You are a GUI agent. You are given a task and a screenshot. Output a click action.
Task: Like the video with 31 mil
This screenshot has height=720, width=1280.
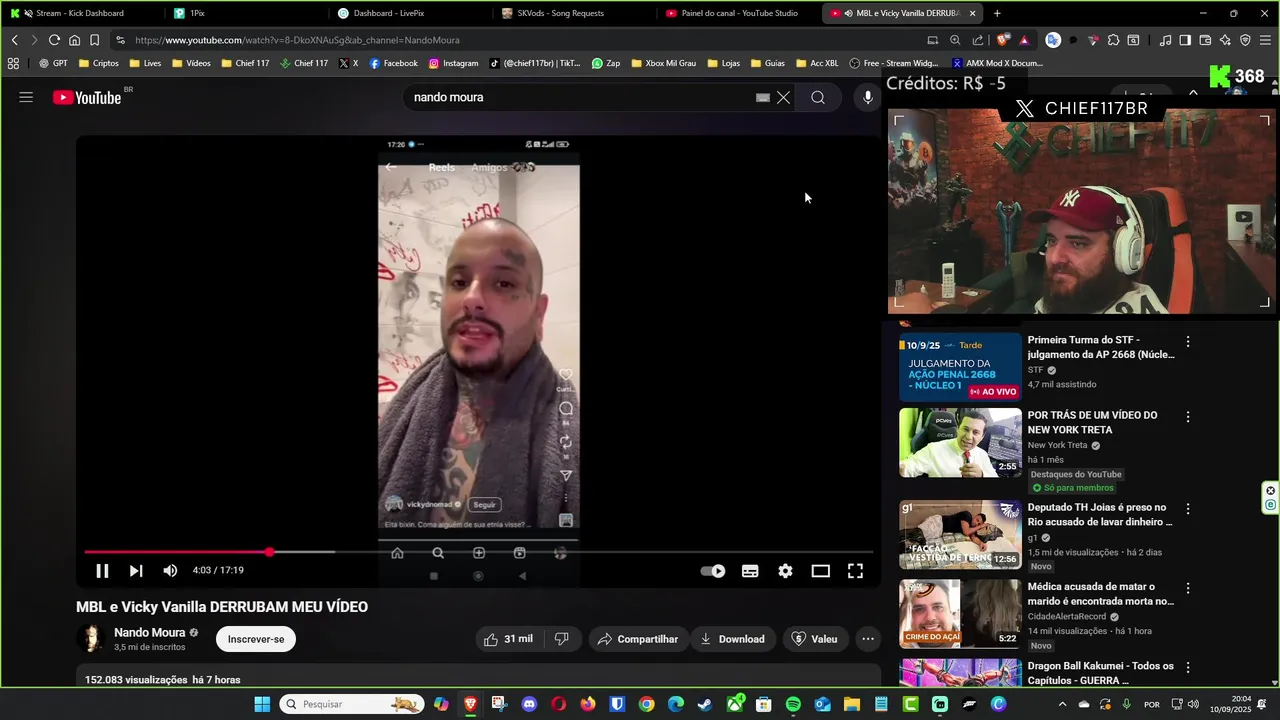pyautogui.click(x=509, y=639)
